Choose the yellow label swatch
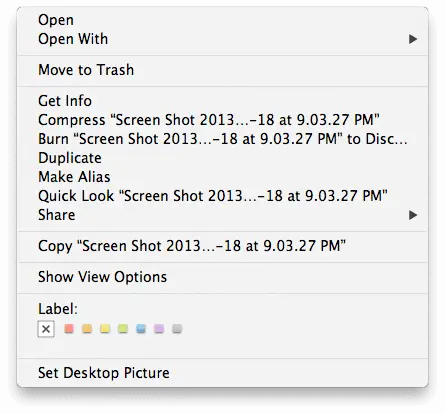This screenshot has width=445, height=414. 105,329
